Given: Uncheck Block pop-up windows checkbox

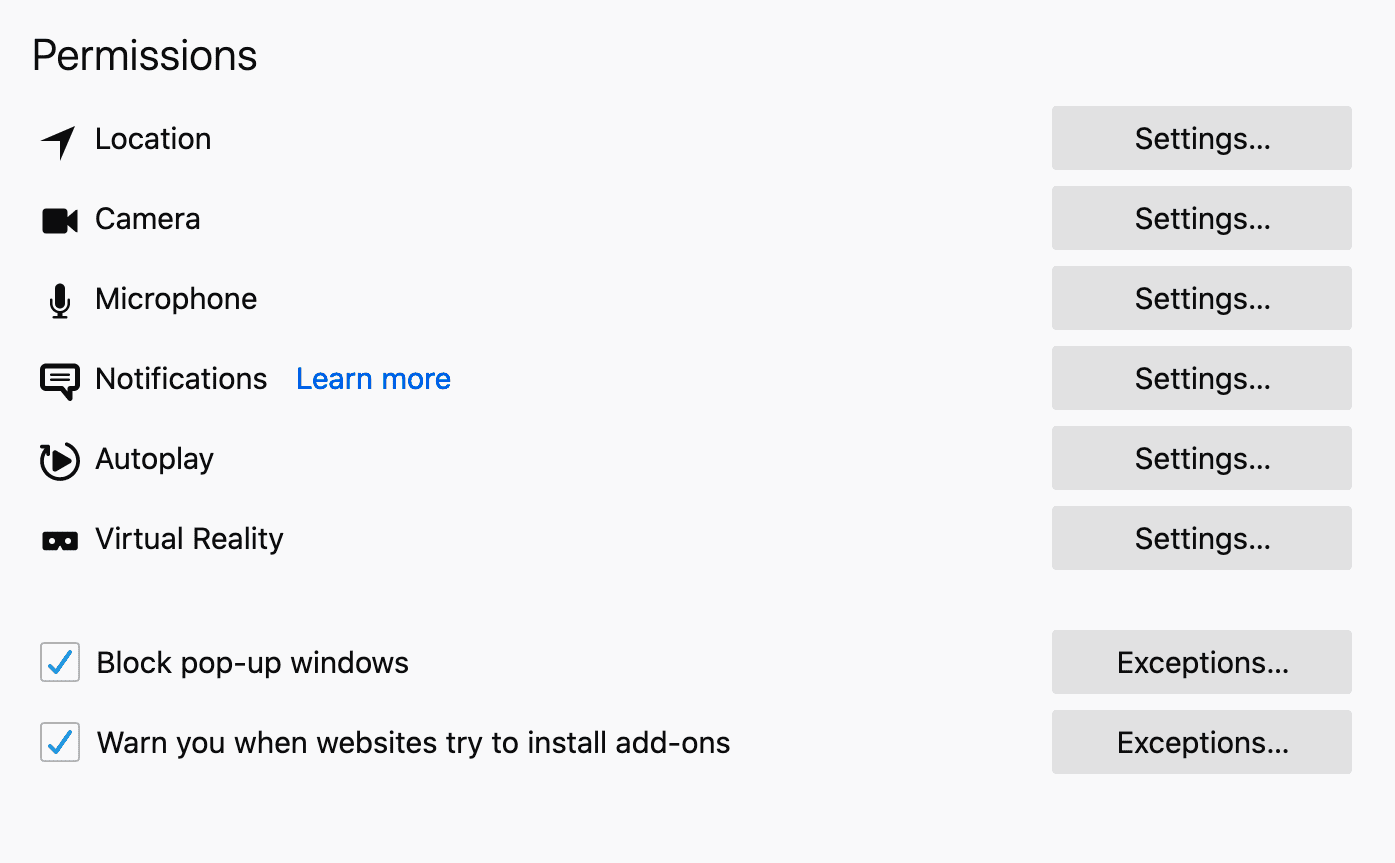Looking at the screenshot, I should 60,662.
